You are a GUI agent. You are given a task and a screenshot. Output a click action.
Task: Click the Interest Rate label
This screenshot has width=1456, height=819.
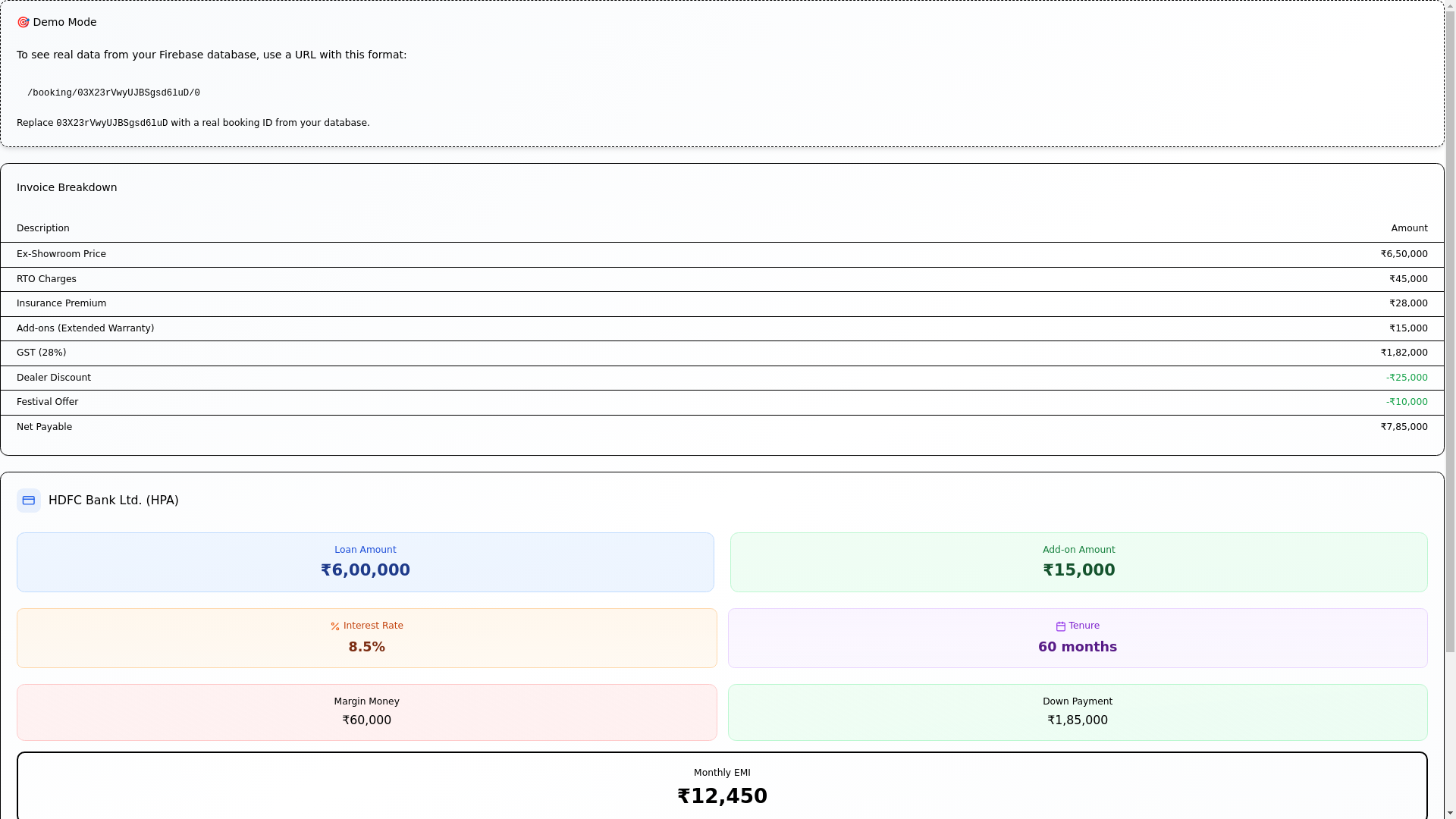point(373,626)
